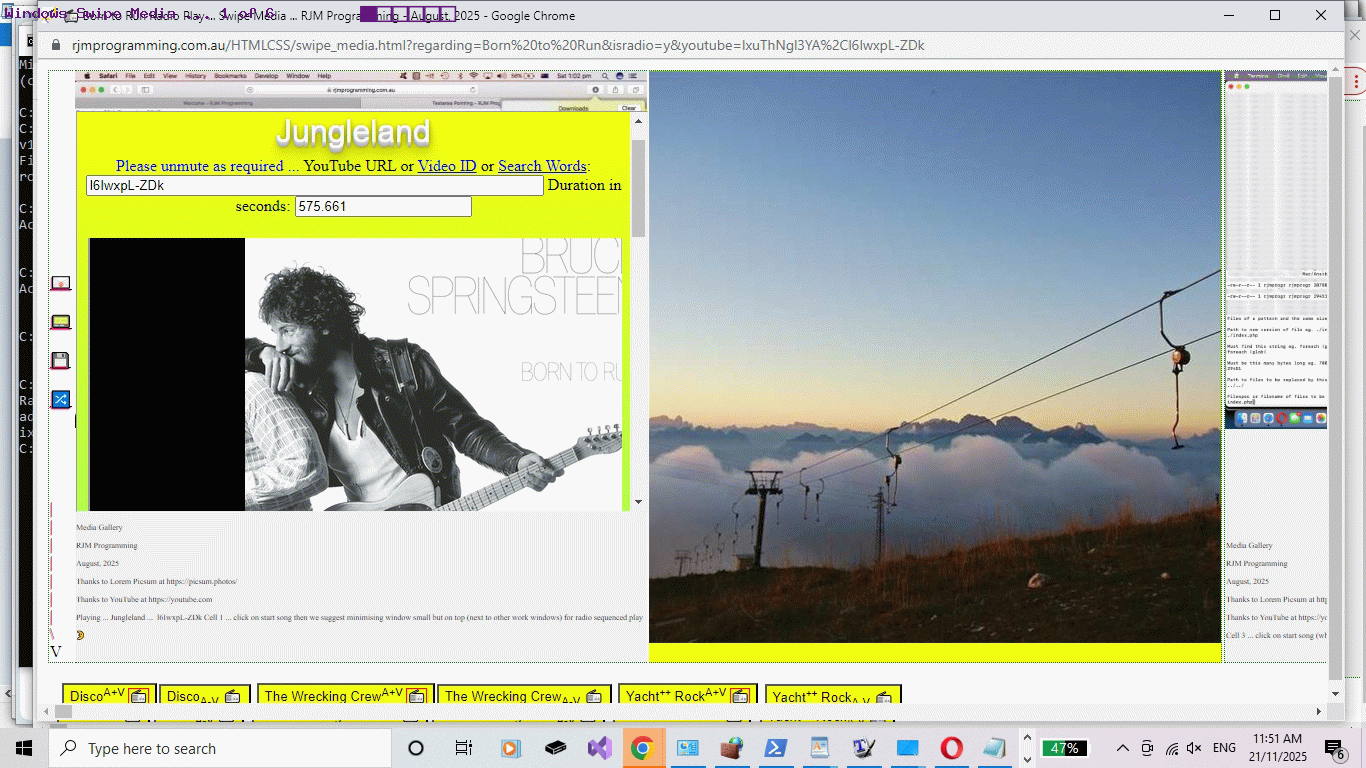Image resolution: width=1366 pixels, height=768 pixels.
Task: Click the page's horizontal scrollbar thumb
Action: click(62, 711)
